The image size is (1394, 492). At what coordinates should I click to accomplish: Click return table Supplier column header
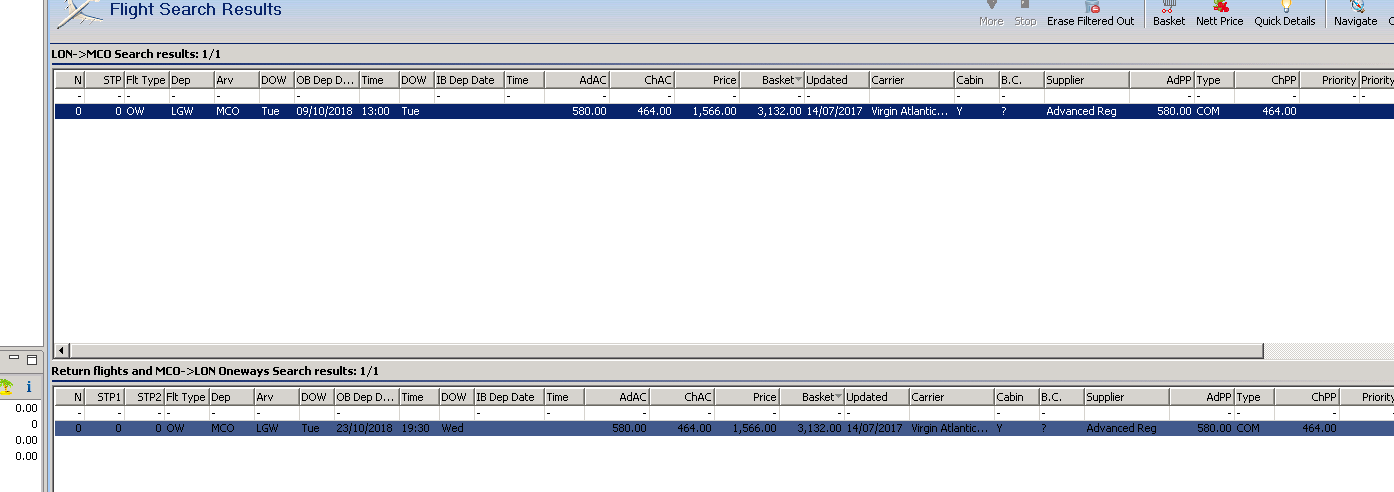pos(1126,397)
